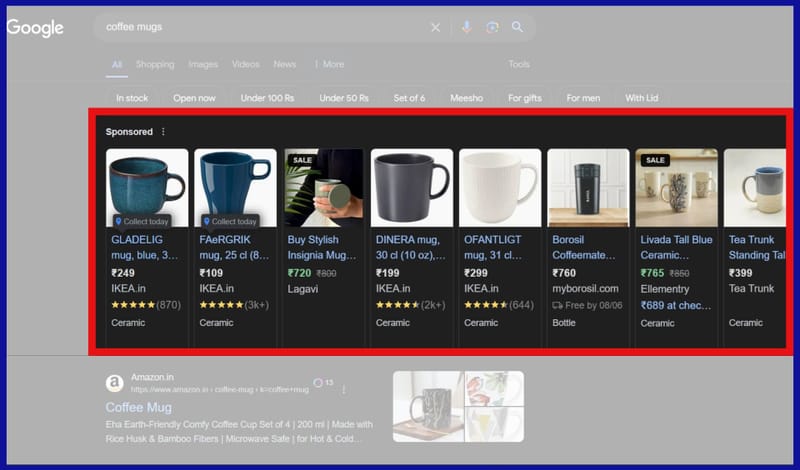Click the magnifying glass search icon
The height and width of the screenshot is (470, 800).
[517, 27]
